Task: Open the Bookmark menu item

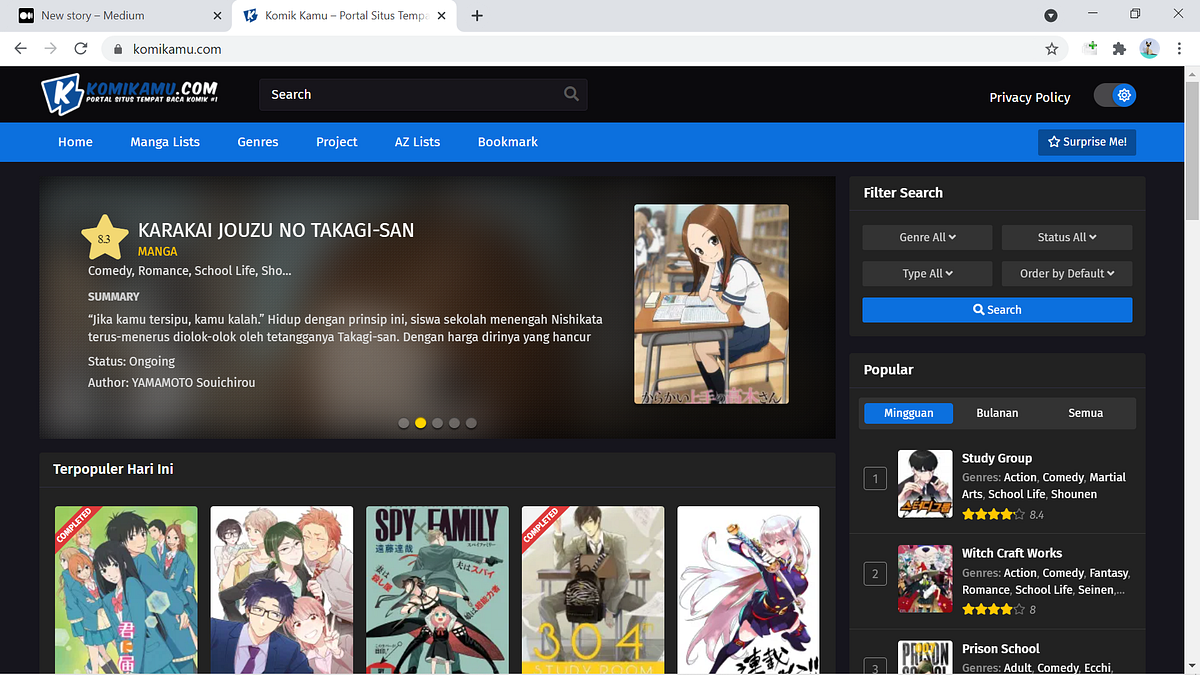Action: pyautogui.click(x=508, y=142)
